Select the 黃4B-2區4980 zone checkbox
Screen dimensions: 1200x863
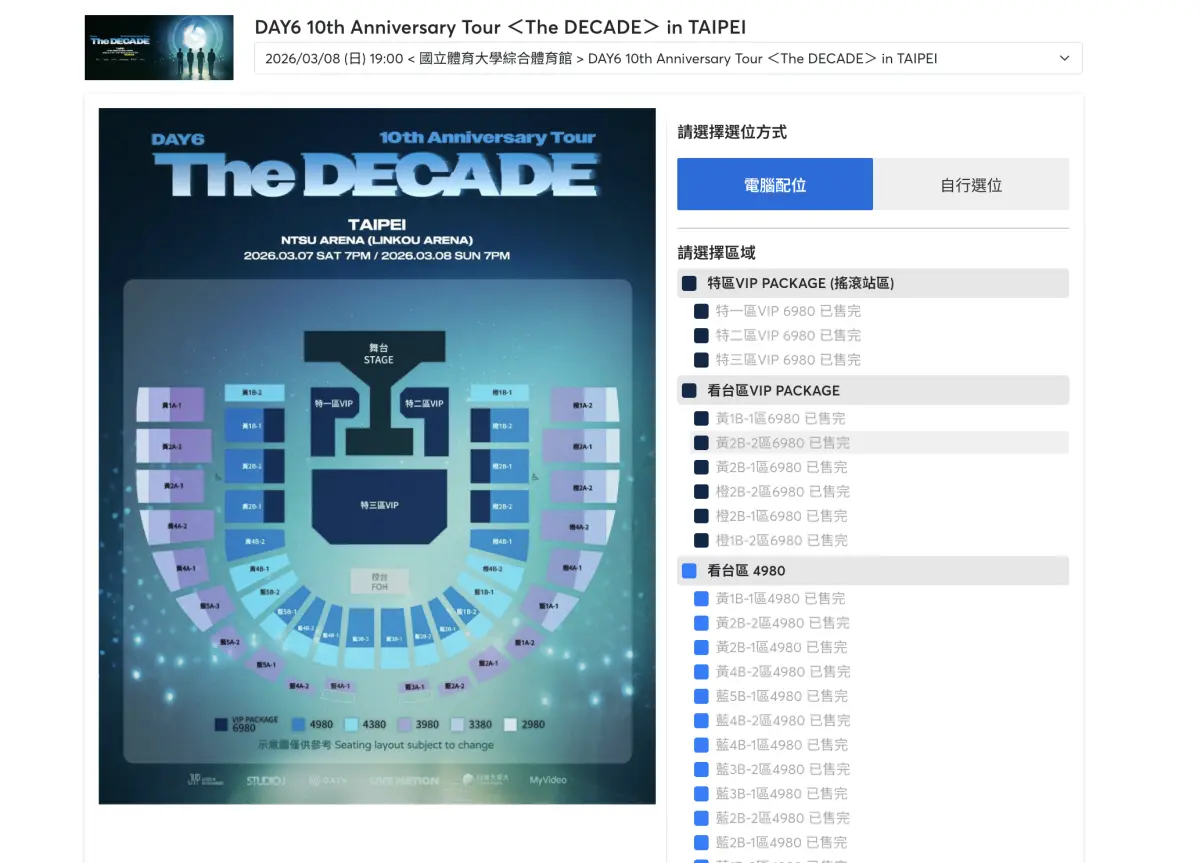[701, 672]
